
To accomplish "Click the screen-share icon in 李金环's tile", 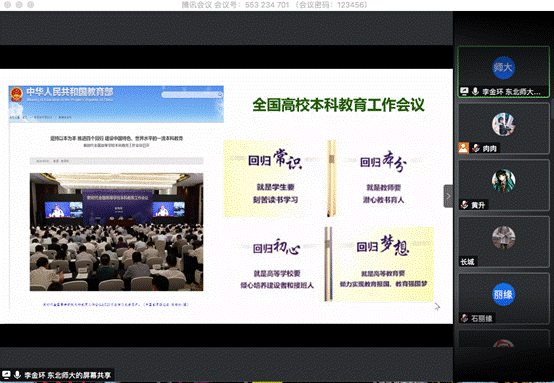I will [x=464, y=92].
